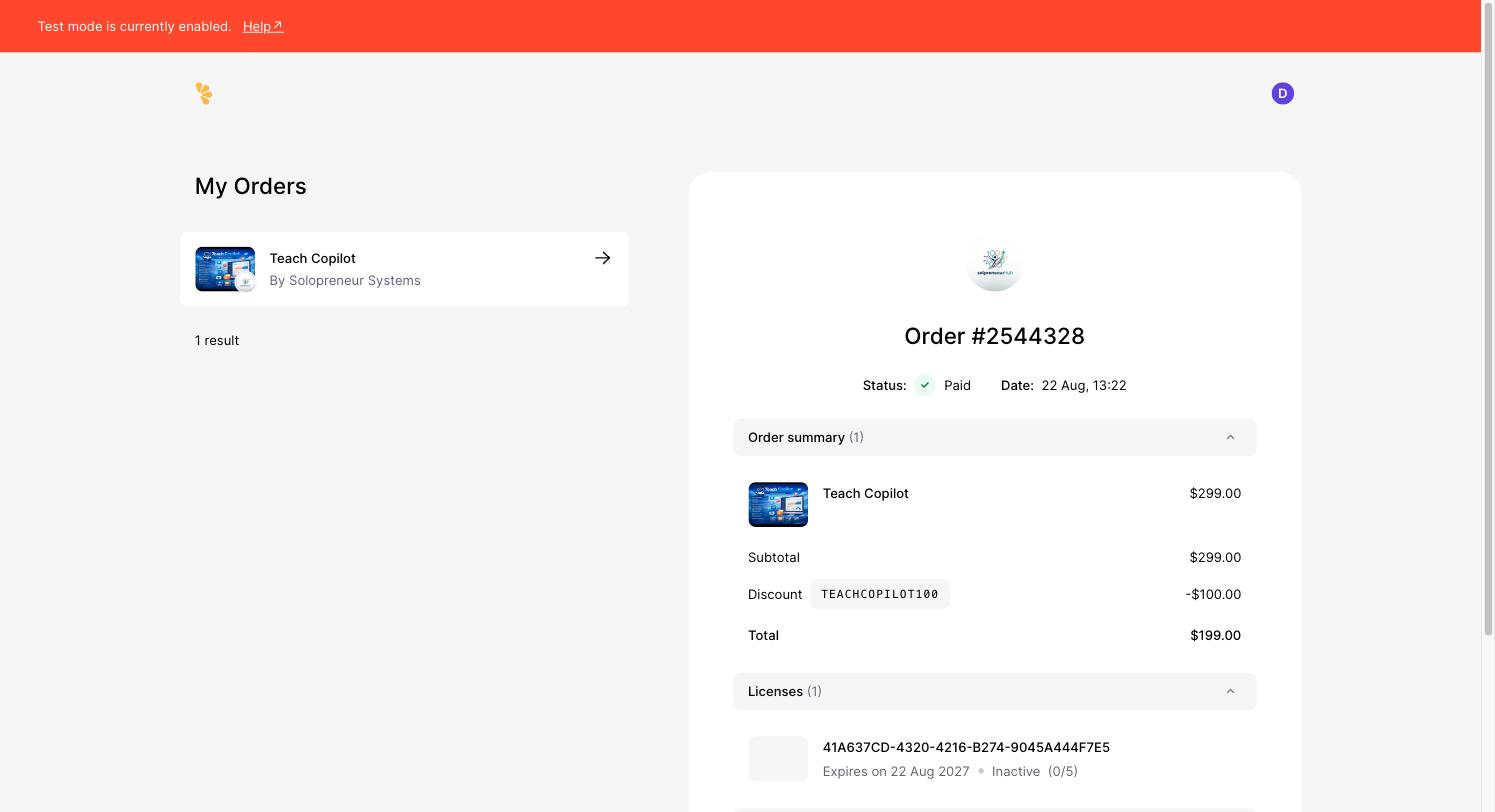1495x812 pixels.
Task: Click the Order #2544328 heading
Action: coord(994,336)
